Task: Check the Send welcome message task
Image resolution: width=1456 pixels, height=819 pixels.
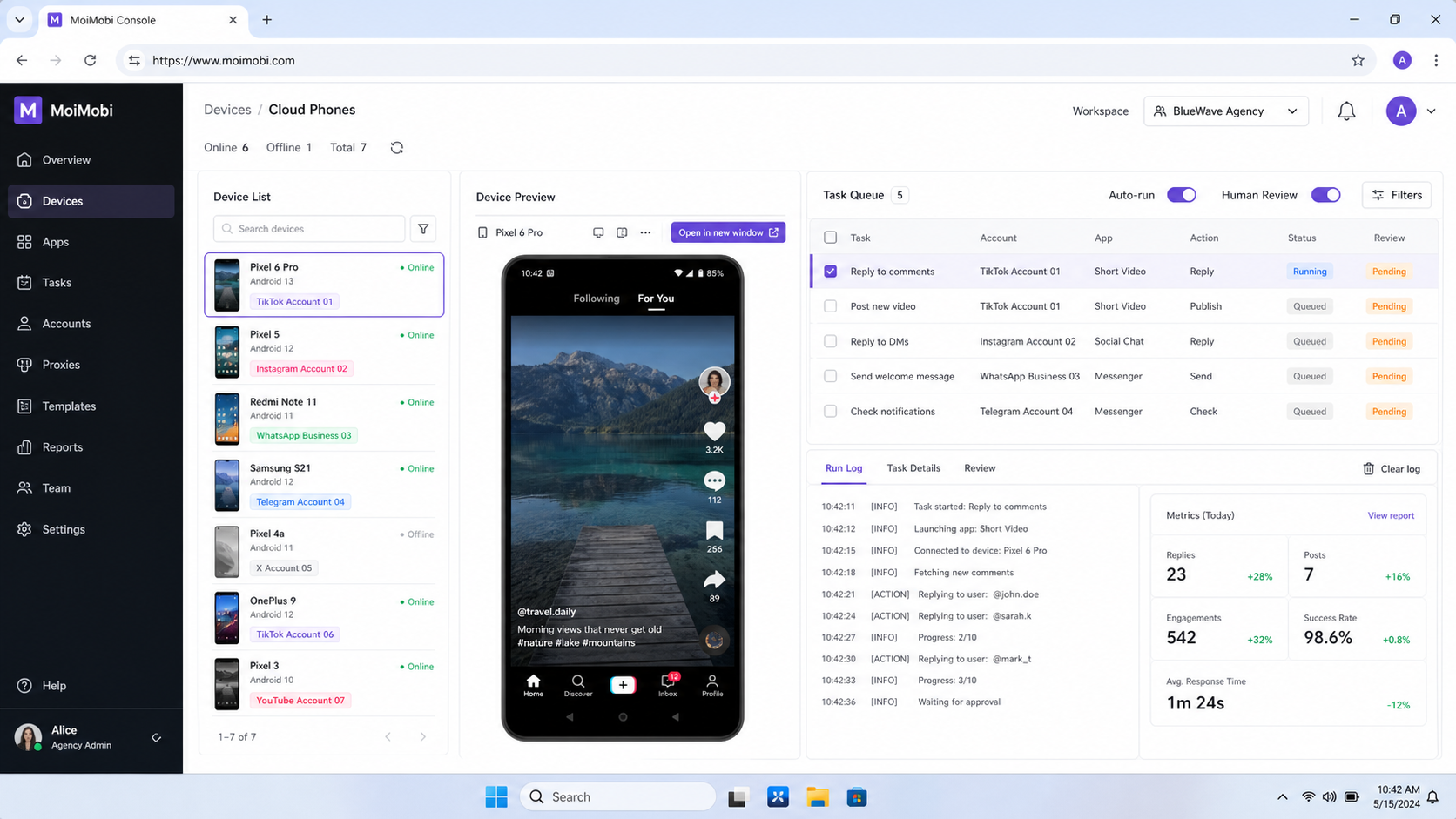Action: coord(830,377)
